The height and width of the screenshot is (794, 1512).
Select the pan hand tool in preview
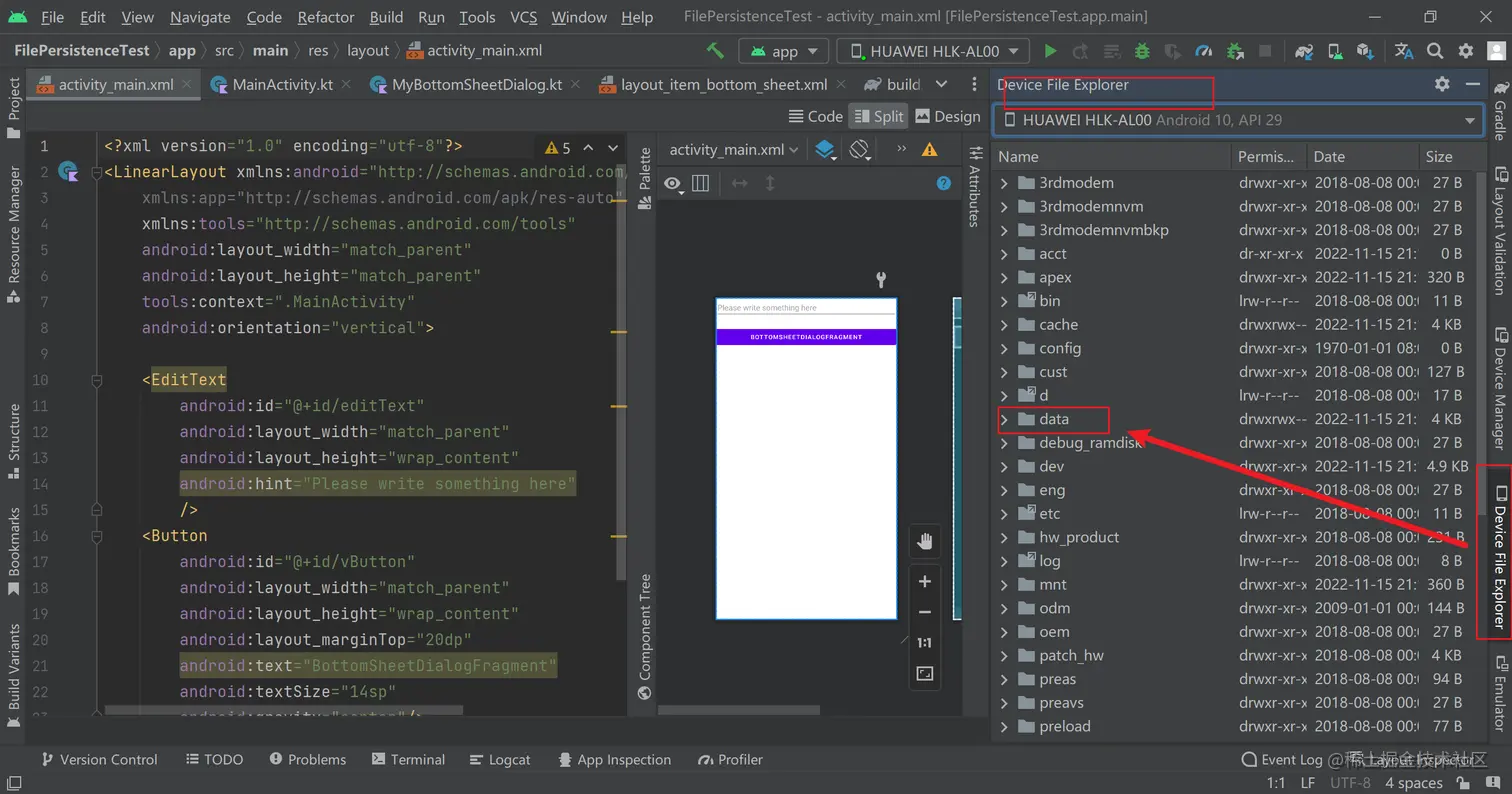[x=925, y=542]
